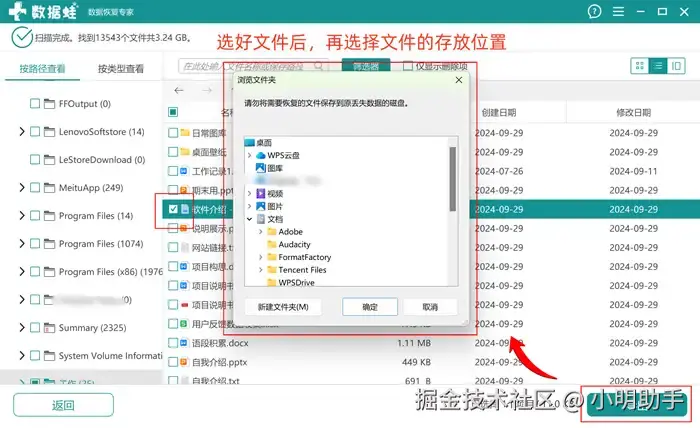Uncheck the 软件介绍 file checkbox
This screenshot has width=700, height=428.
pos(173,209)
